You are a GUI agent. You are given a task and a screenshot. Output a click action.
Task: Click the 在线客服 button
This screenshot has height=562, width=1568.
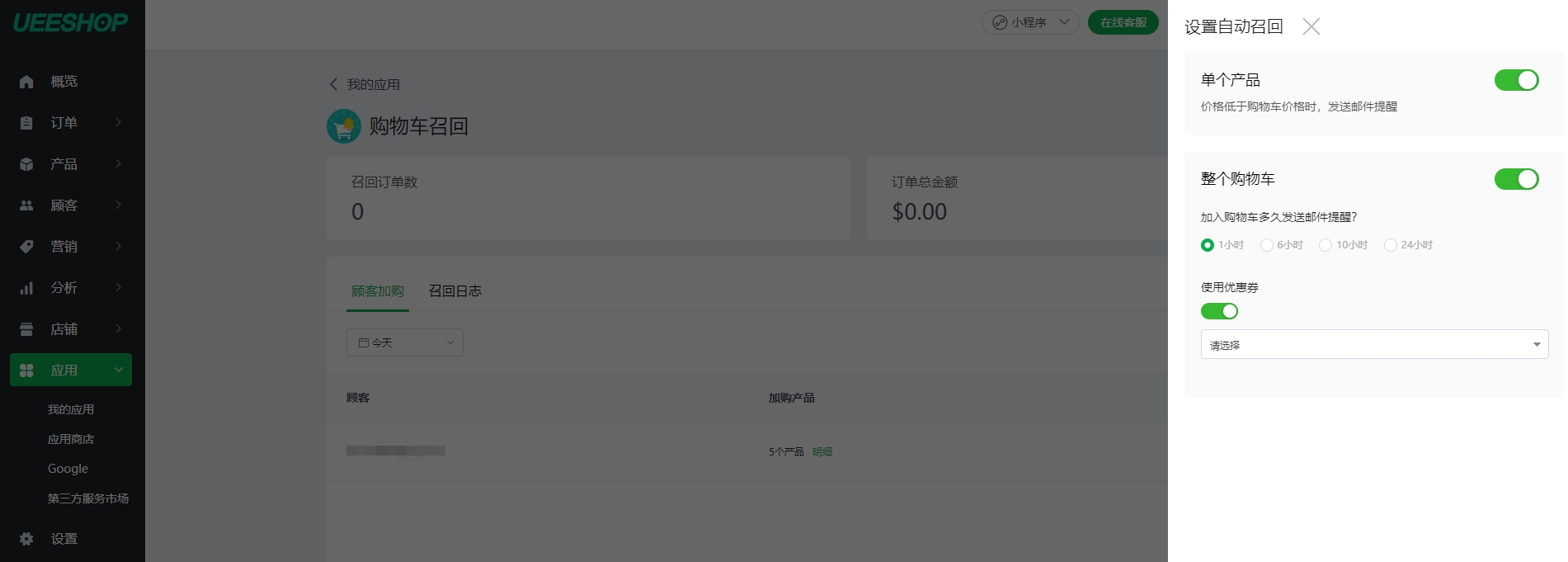coord(1123,22)
